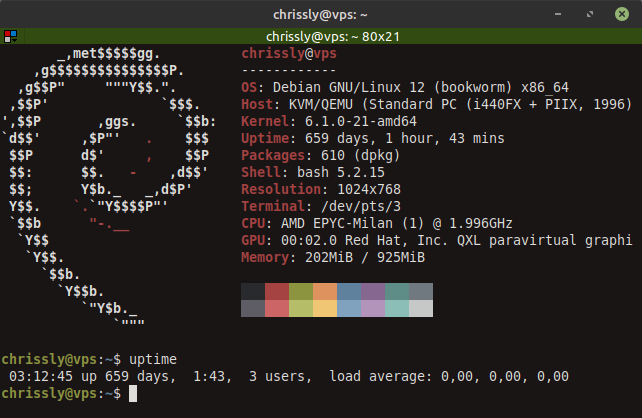Click the typed 'uptime' command
Viewport: 642px width, 418px height.
(x=153, y=359)
